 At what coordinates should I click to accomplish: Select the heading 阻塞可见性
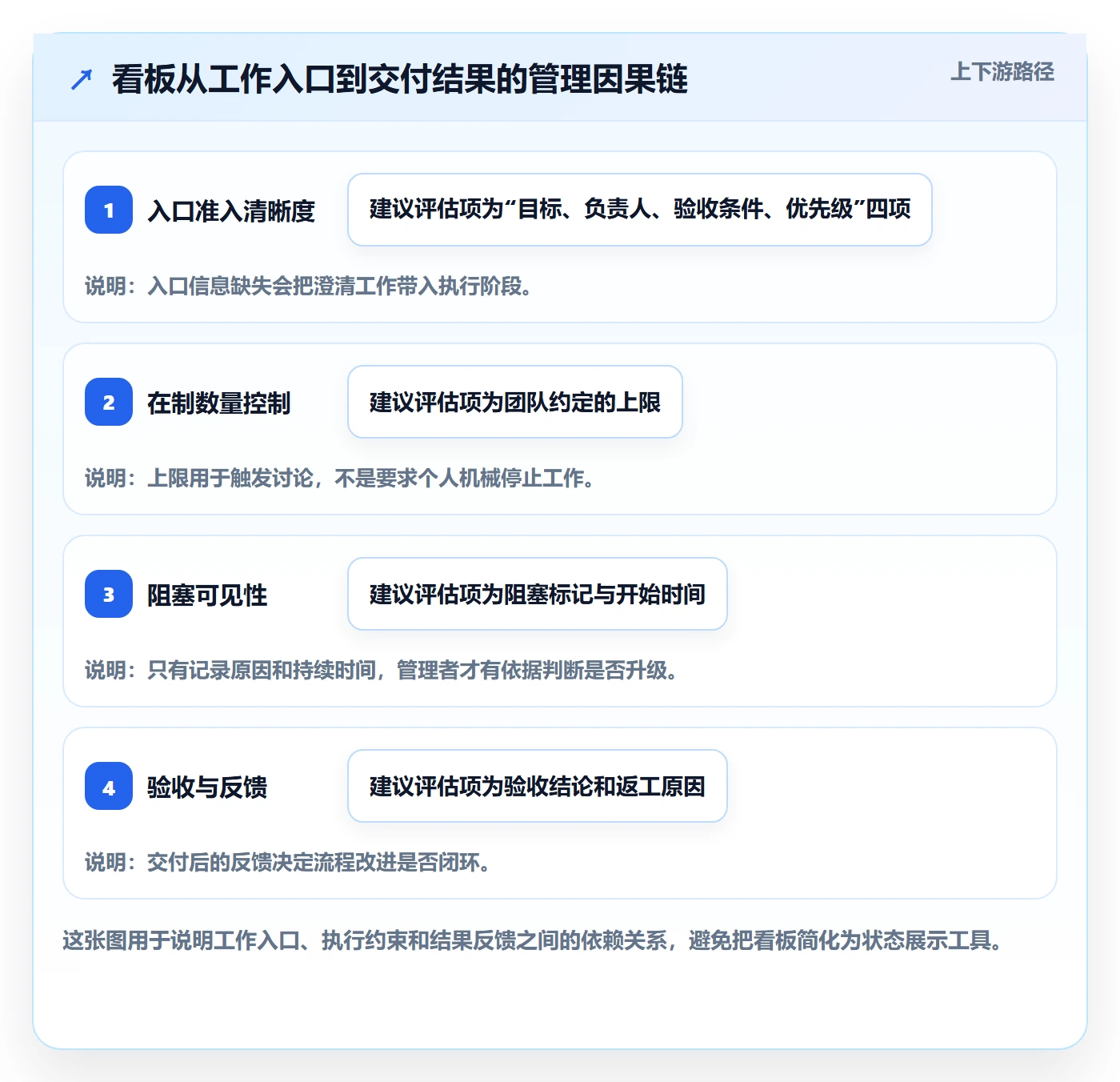click(207, 595)
